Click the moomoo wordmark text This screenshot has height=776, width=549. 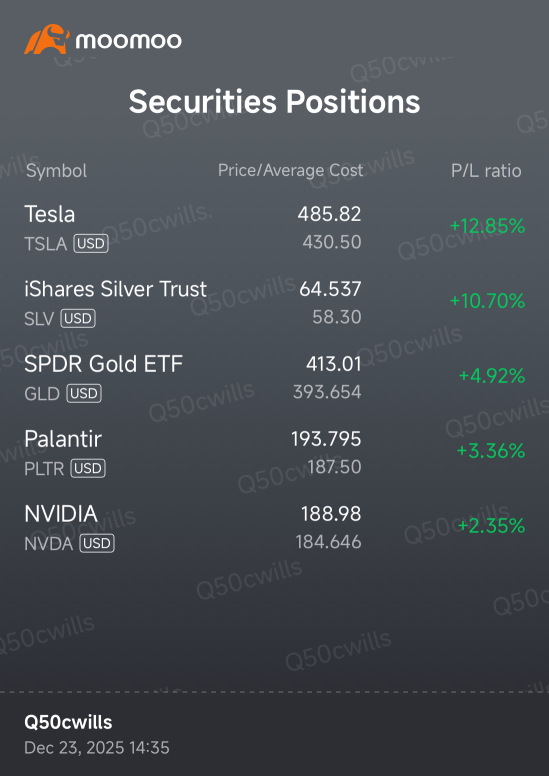[x=128, y=41]
